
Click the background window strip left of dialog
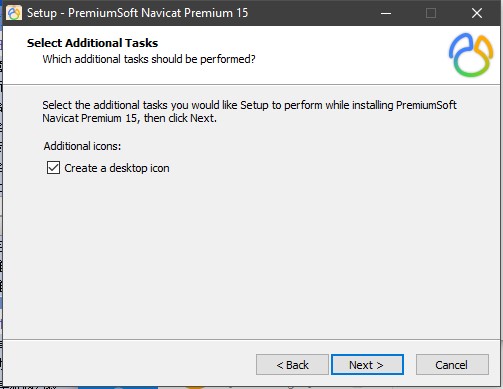coord(1,200)
